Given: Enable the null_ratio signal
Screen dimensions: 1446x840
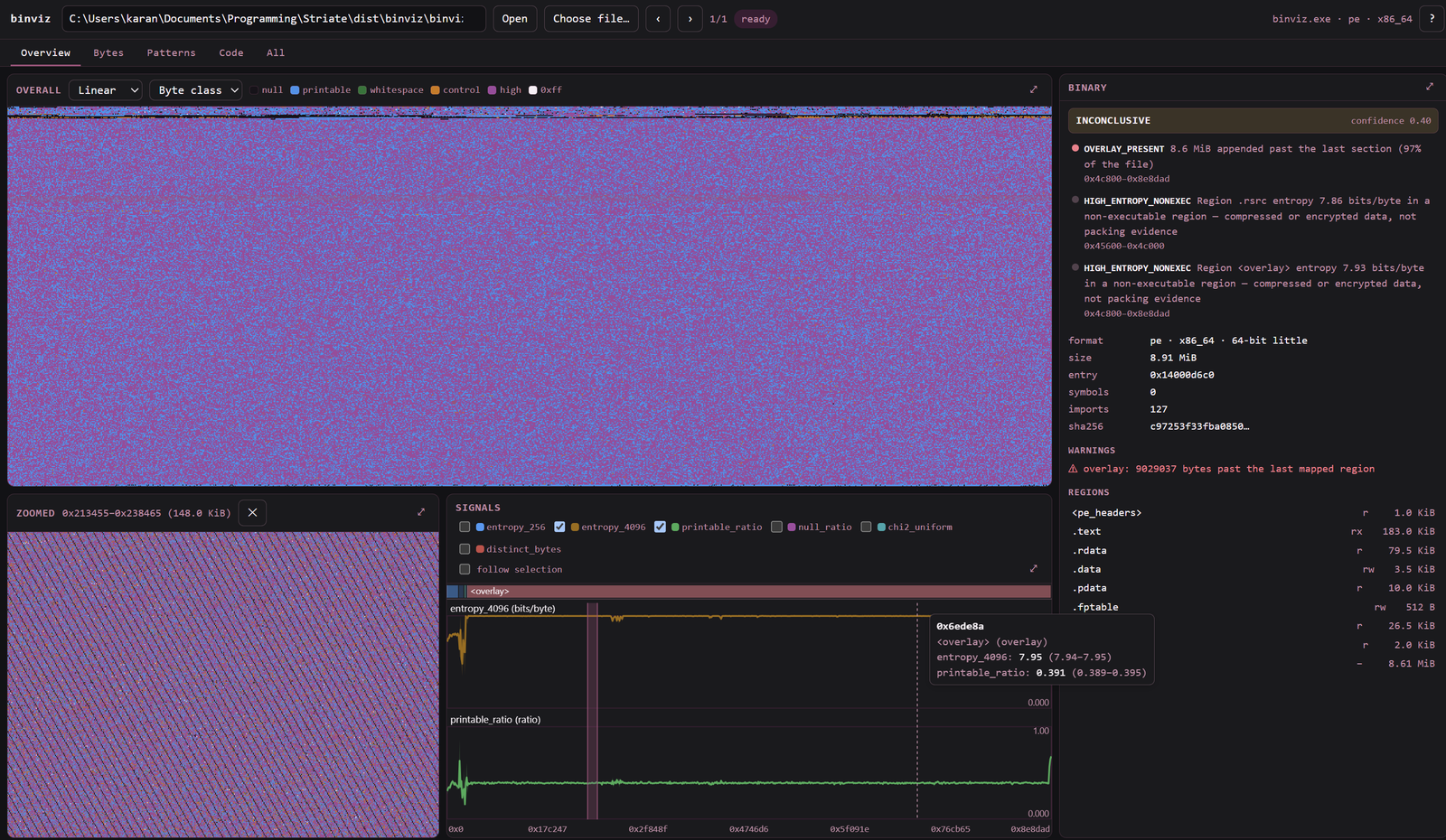Looking at the screenshot, I should [776, 527].
